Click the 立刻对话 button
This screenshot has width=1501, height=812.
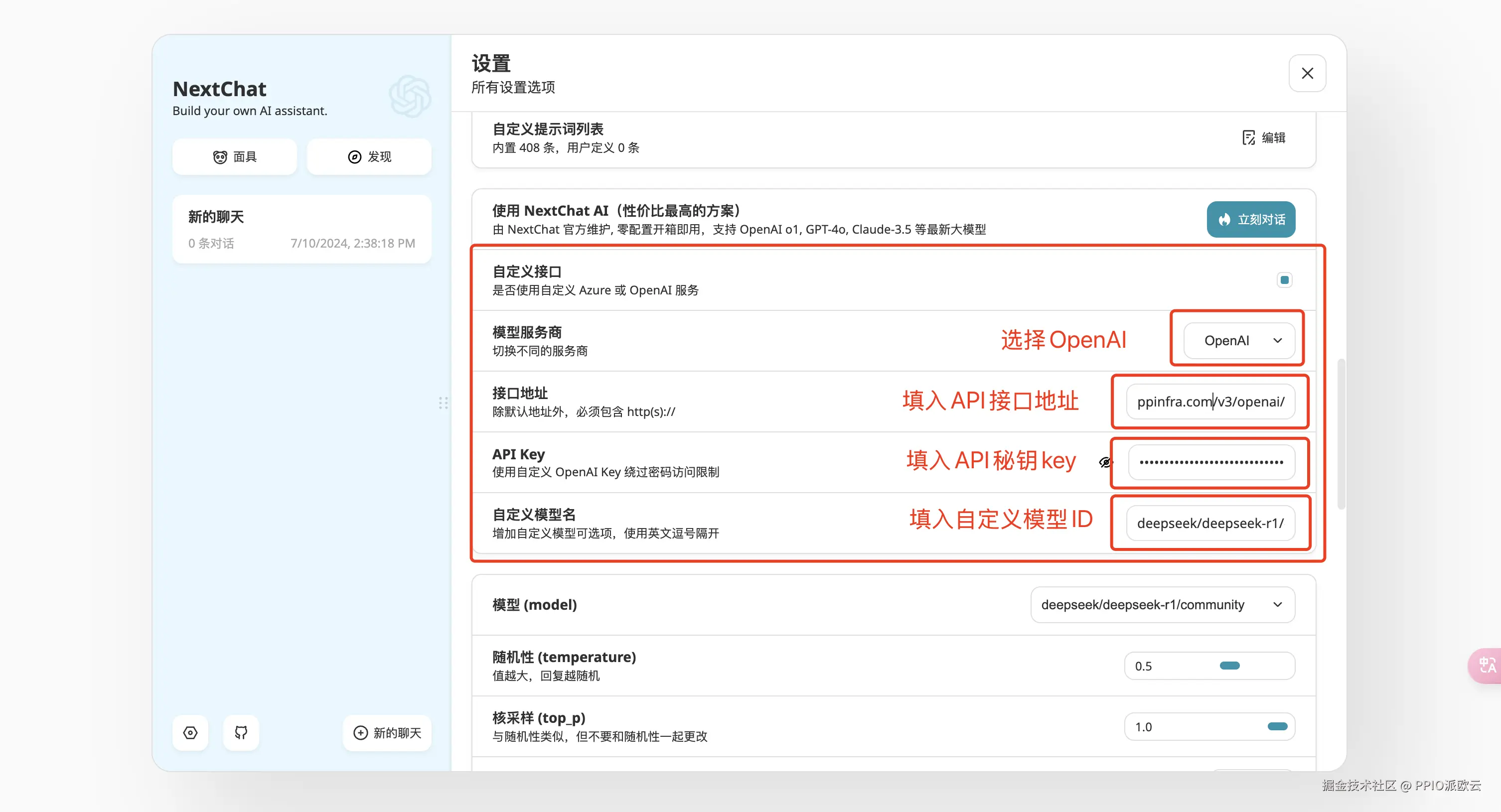[1250, 220]
